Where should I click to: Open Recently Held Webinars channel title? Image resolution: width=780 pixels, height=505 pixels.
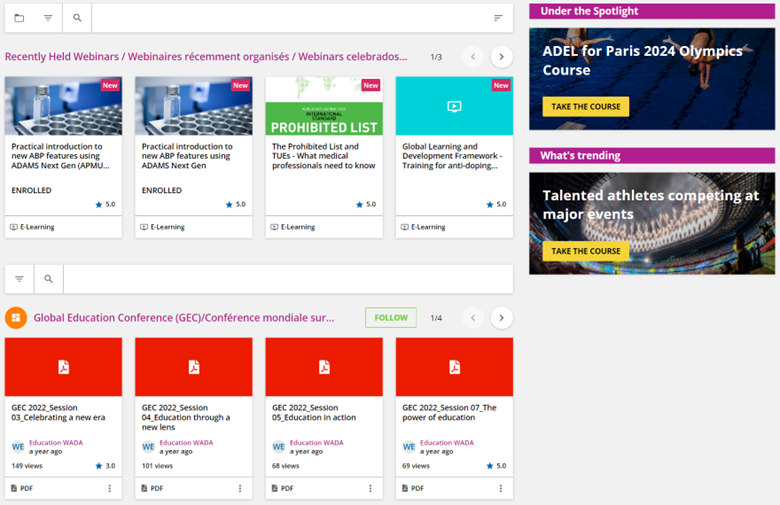(x=206, y=57)
